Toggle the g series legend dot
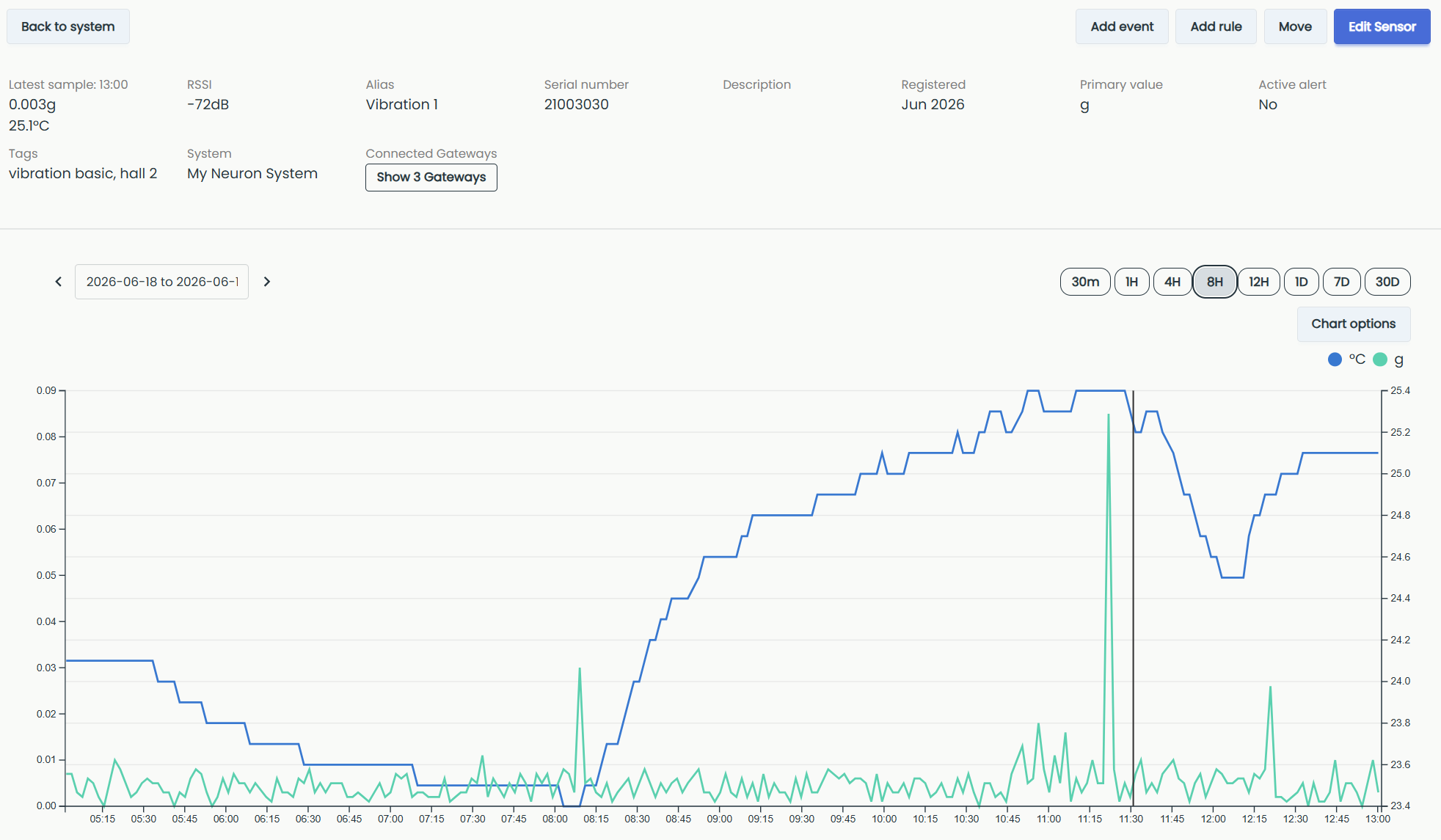This screenshot has width=1441, height=840. click(x=1380, y=359)
